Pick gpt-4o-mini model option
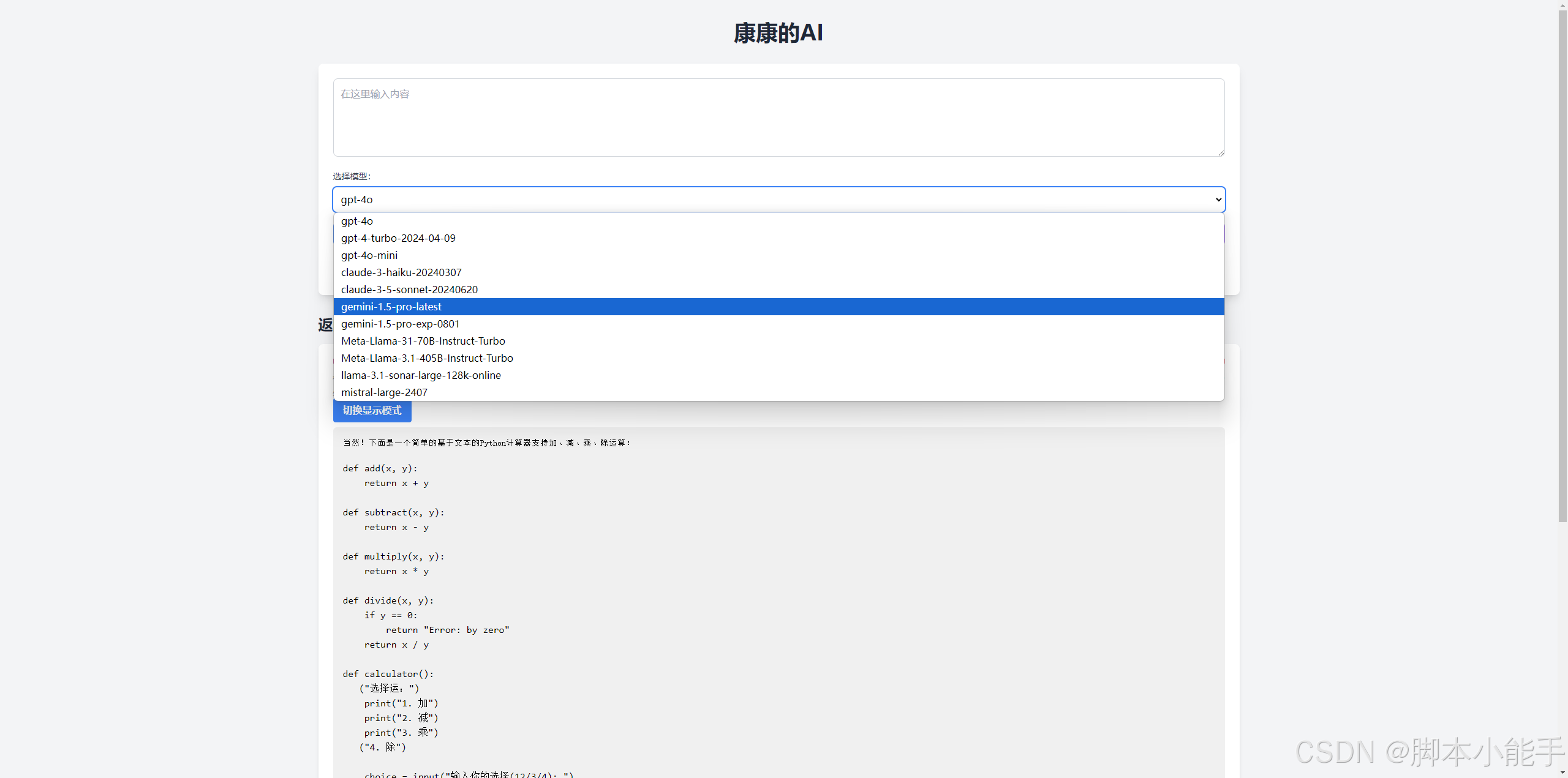This screenshot has height=778, width=1568. point(369,255)
